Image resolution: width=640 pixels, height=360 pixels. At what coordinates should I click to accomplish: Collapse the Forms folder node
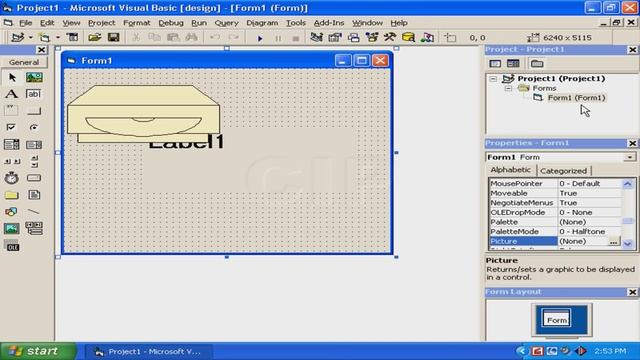(508, 88)
